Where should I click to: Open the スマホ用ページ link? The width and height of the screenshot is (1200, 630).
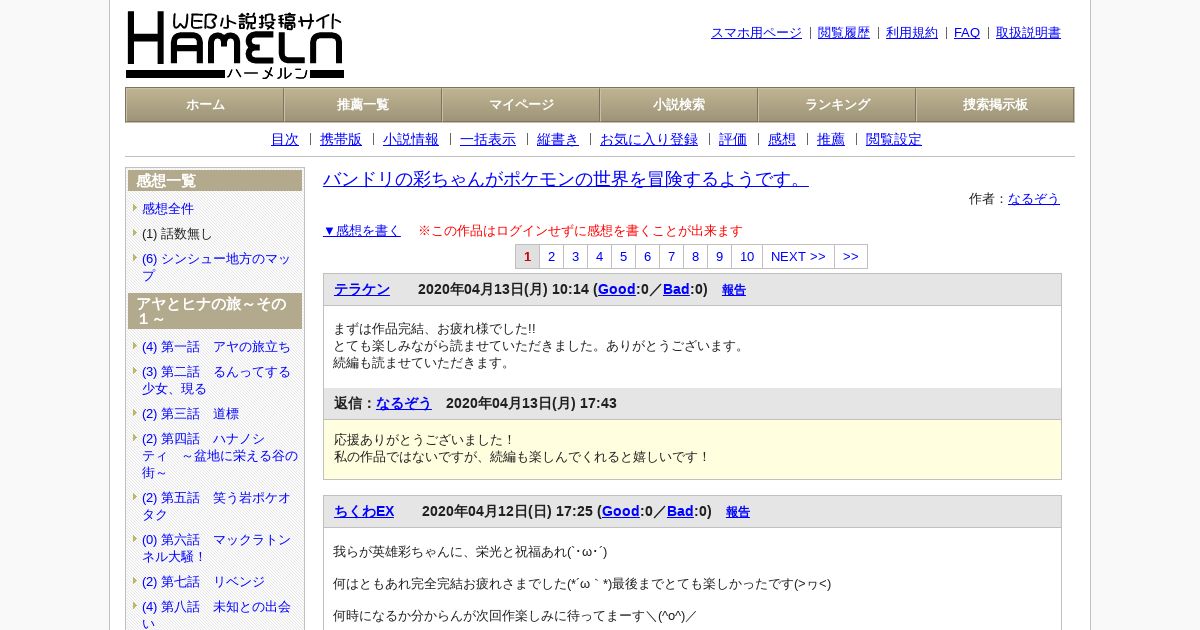tap(756, 32)
